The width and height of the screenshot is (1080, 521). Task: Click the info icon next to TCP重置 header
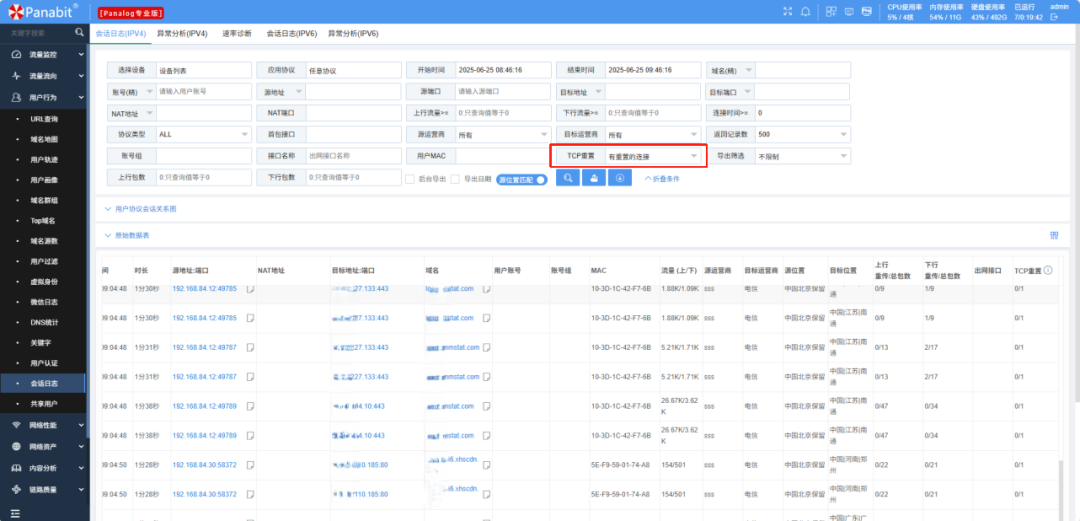click(1048, 270)
